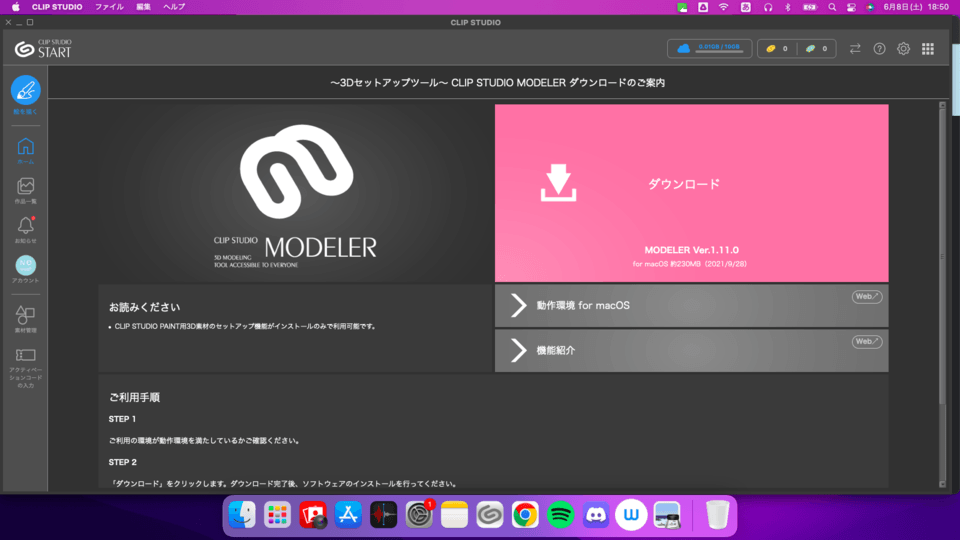The height and width of the screenshot is (540, 960).
Task: Open System Preferences in Dock
Action: [419, 514]
